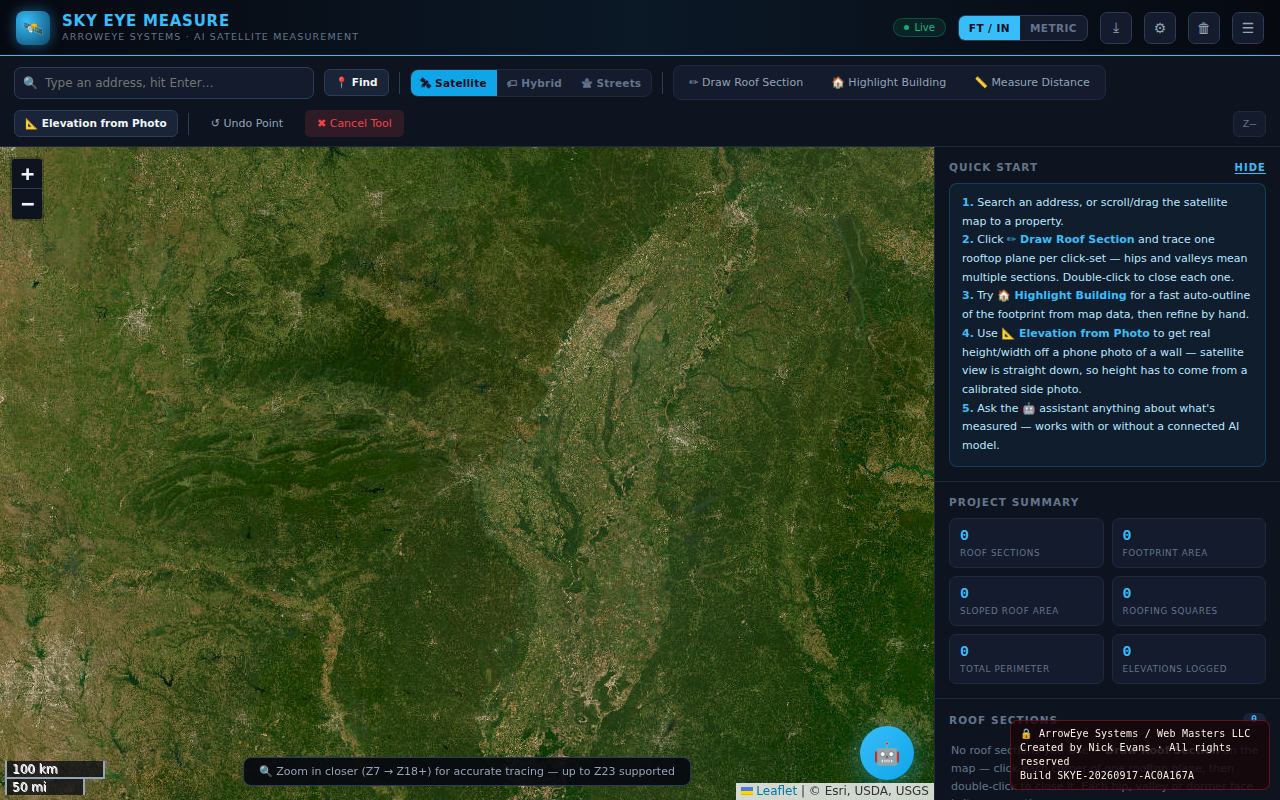Click the Footprint Area summary card
Screen dimensions: 1280x800
click(1189, 543)
